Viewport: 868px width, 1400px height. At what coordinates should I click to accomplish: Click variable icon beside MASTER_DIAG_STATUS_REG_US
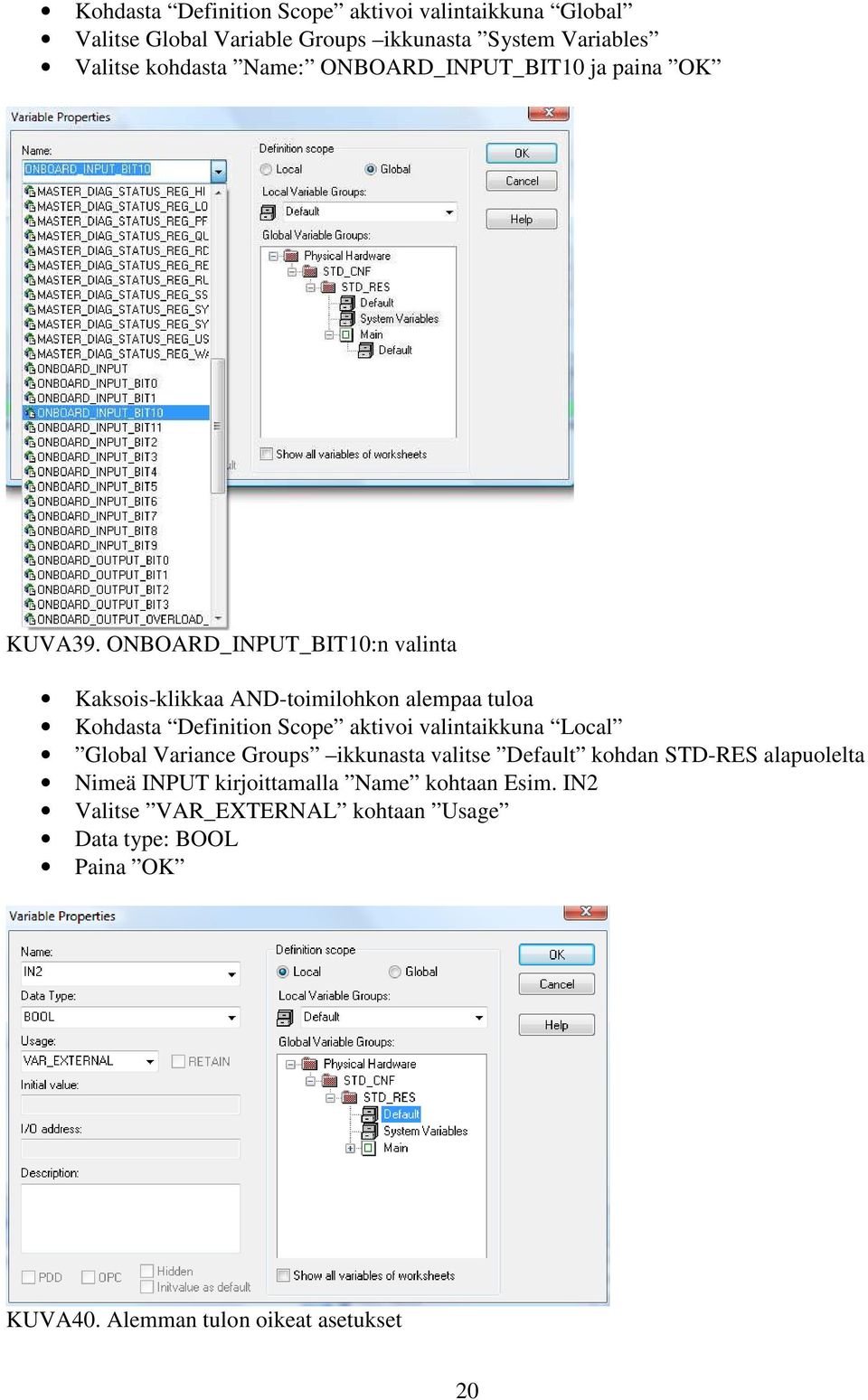click(x=30, y=339)
